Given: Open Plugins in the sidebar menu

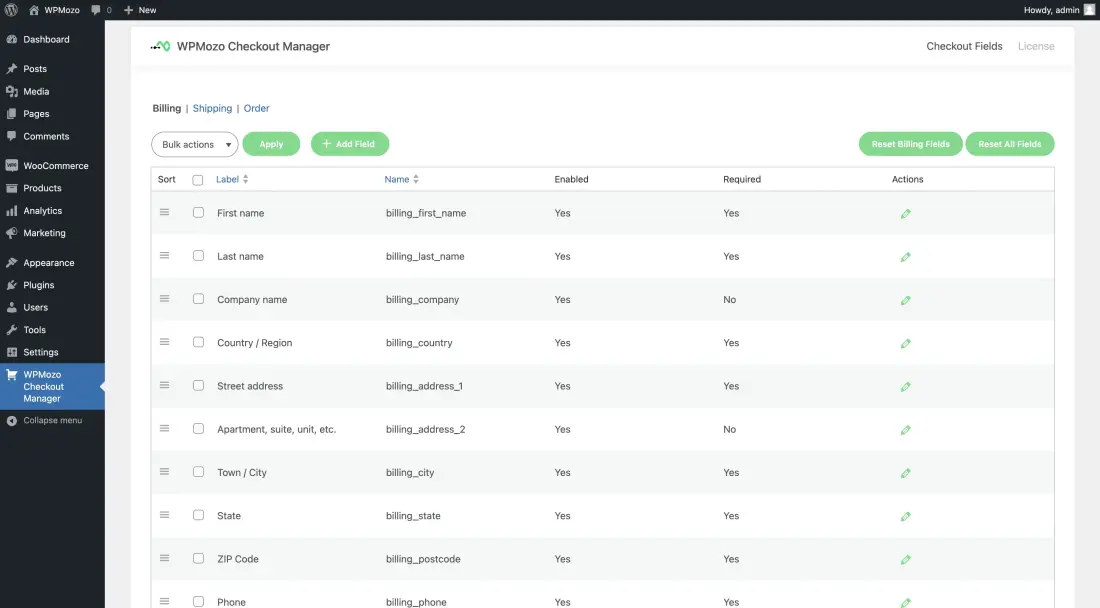Looking at the screenshot, I should [x=52, y=285].
